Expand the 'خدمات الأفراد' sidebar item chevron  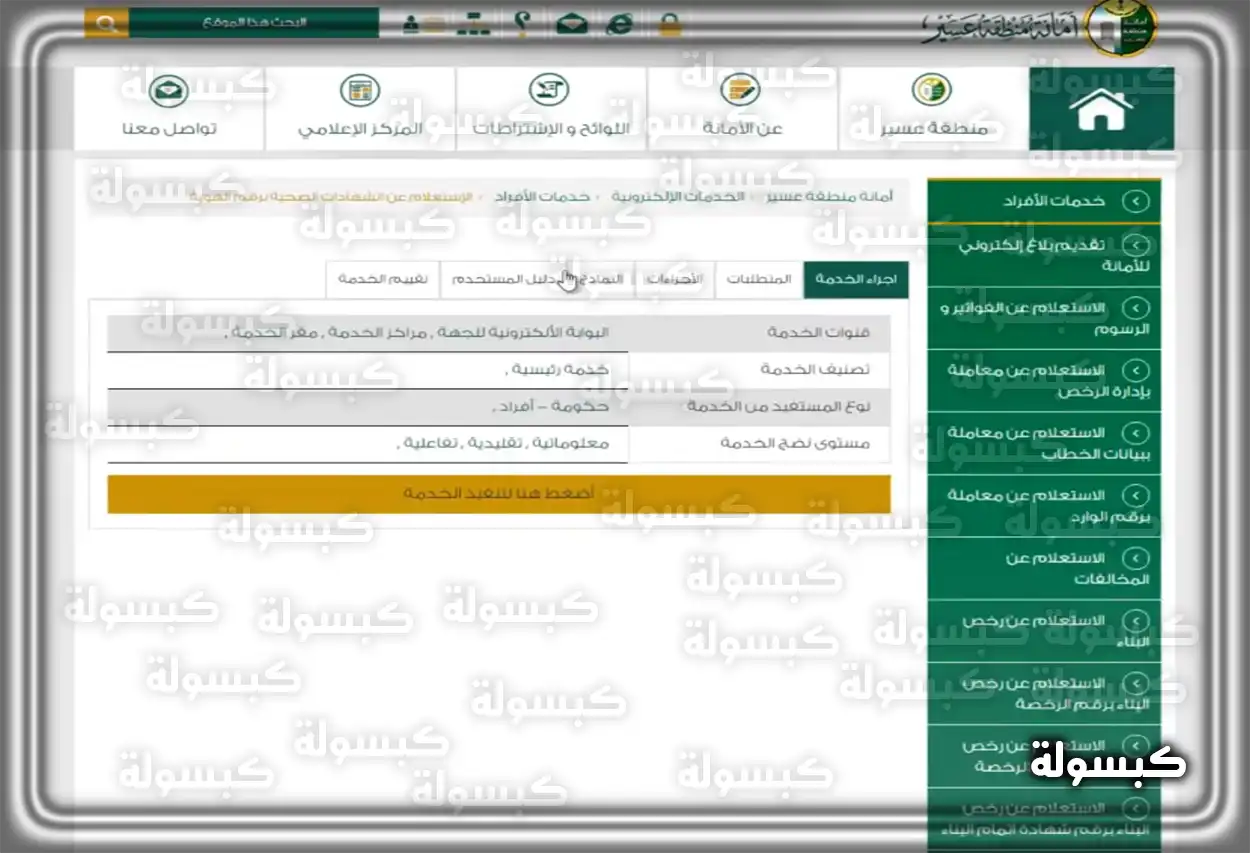(x=1135, y=200)
